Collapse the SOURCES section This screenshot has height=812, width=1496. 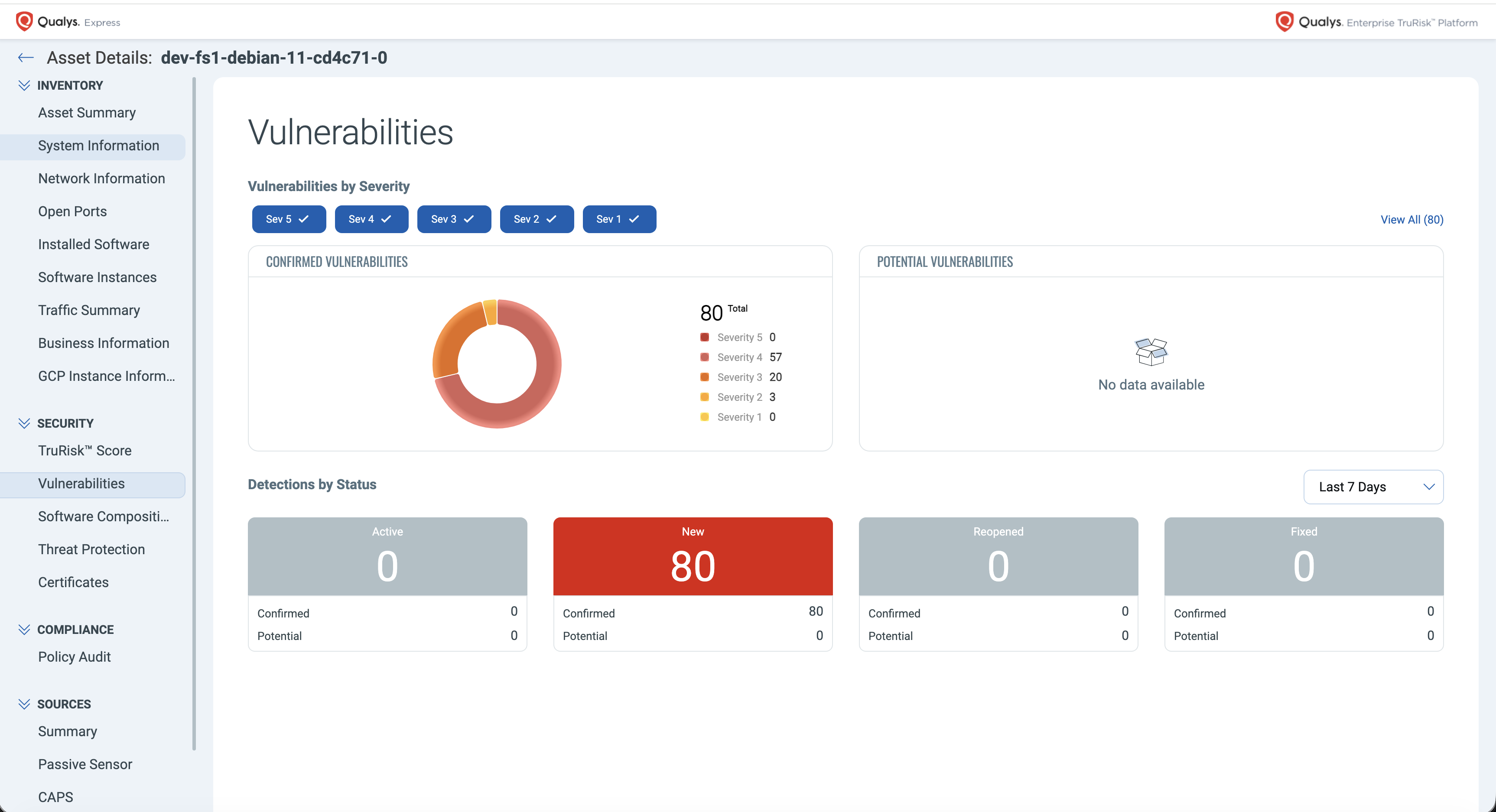pos(24,704)
